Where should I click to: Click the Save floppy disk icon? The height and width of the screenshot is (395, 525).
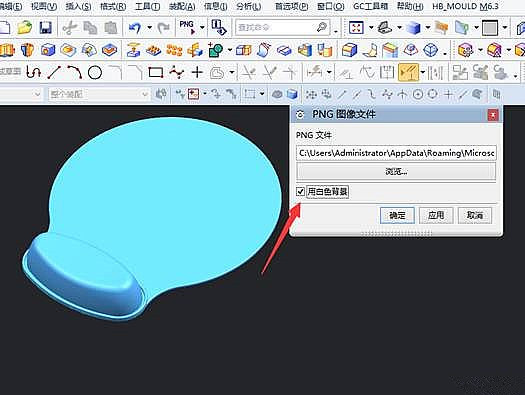pos(46,27)
